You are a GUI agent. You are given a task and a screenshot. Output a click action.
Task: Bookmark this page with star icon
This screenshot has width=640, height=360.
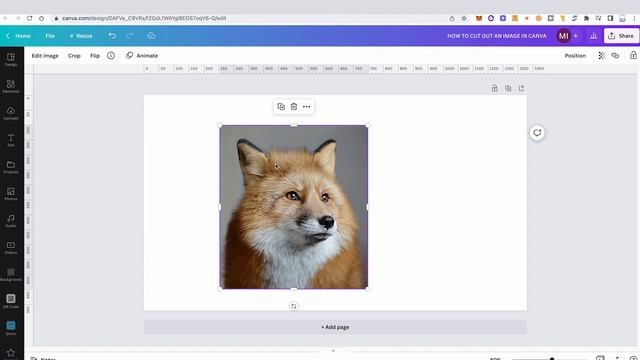tap(464, 18)
